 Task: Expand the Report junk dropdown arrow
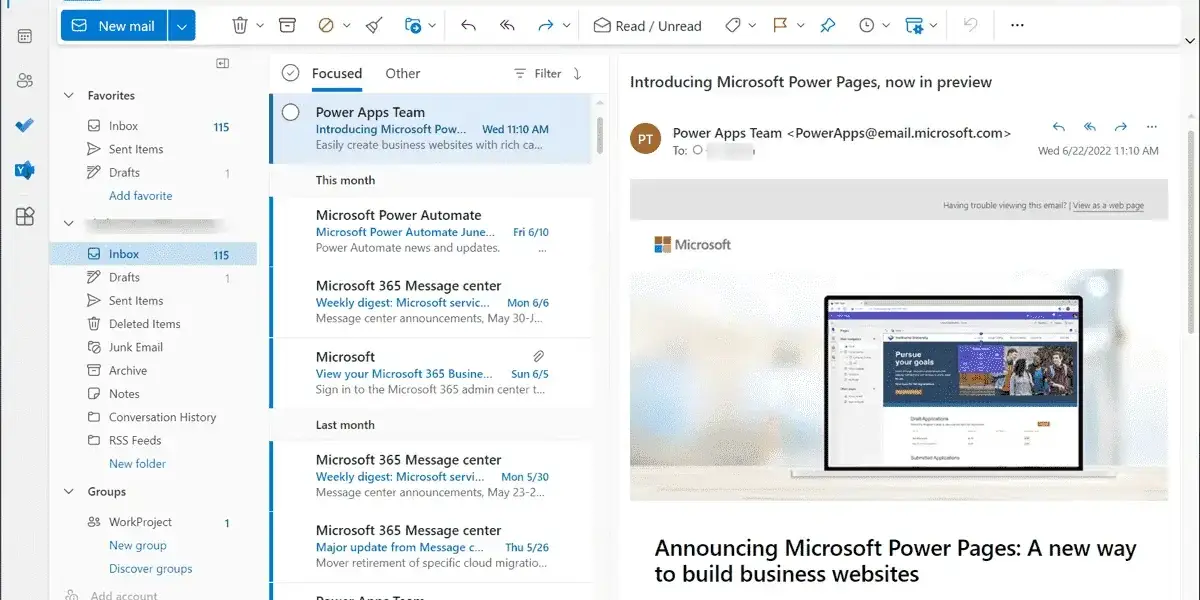tap(346, 26)
